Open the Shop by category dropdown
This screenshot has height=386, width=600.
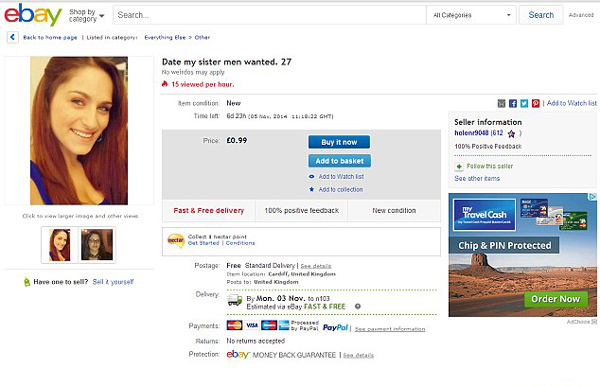(86, 15)
